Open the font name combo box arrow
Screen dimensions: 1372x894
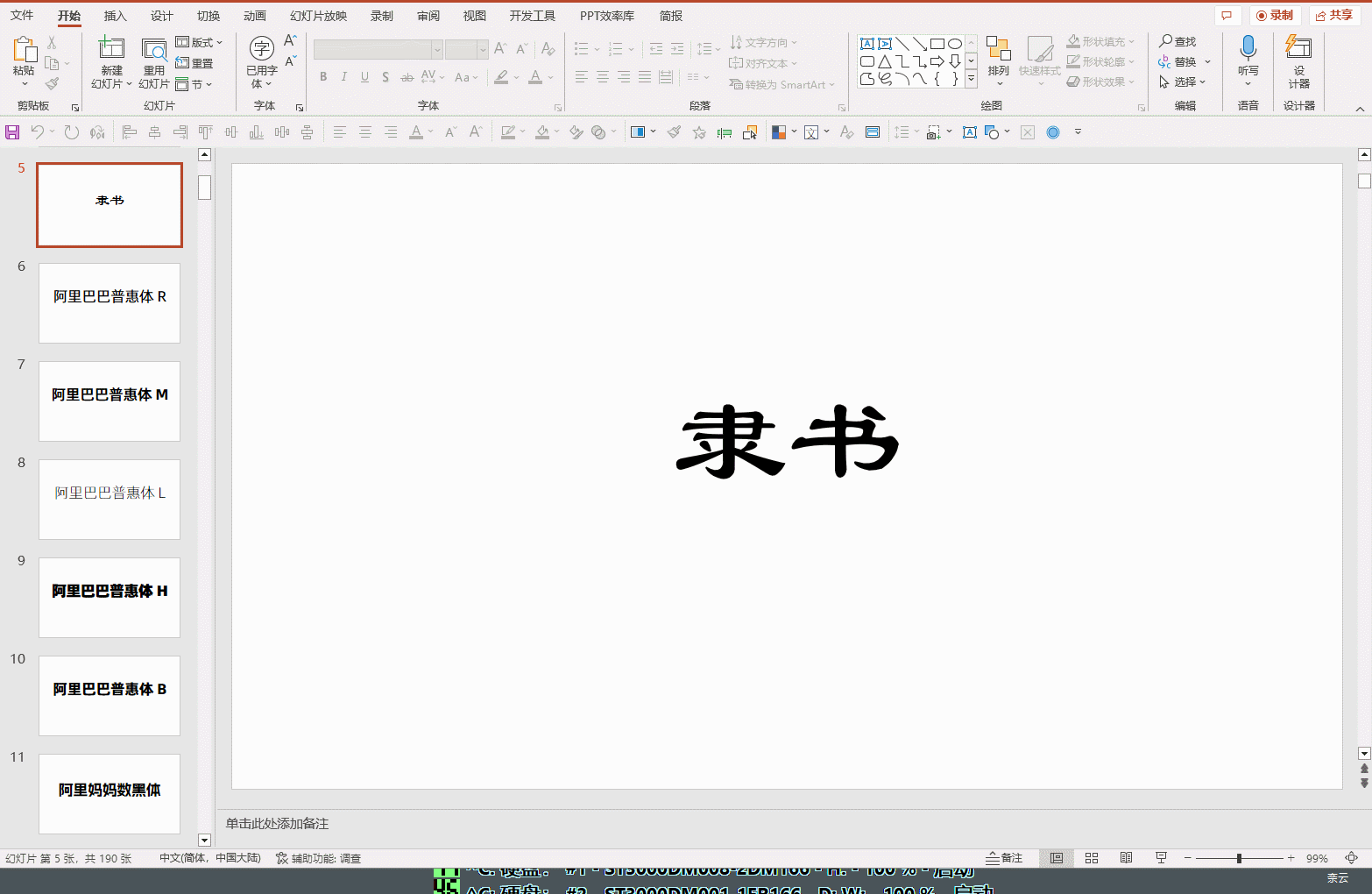[437, 50]
